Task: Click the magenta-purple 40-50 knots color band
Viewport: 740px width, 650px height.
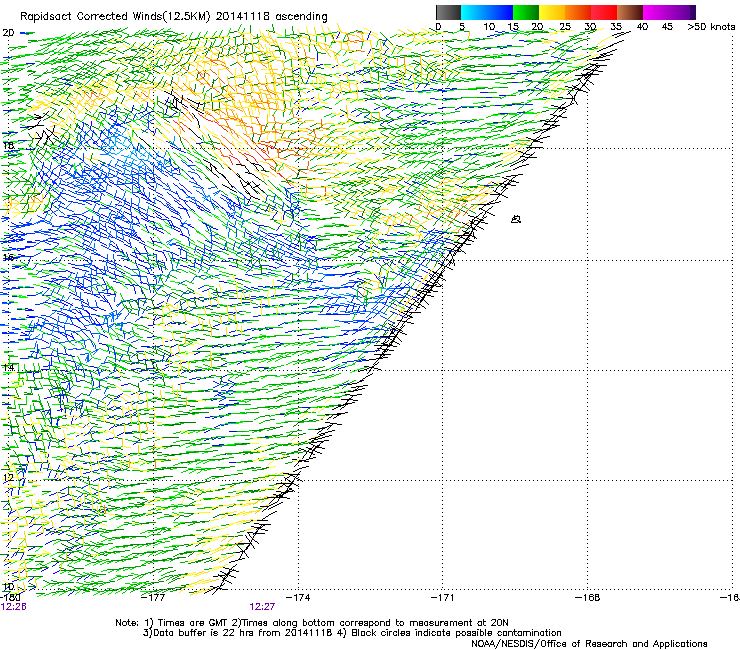Action: click(669, 12)
